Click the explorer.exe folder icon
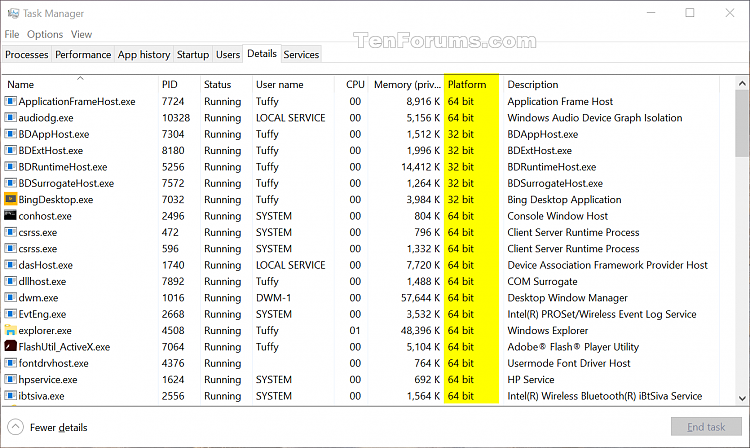 10,330
